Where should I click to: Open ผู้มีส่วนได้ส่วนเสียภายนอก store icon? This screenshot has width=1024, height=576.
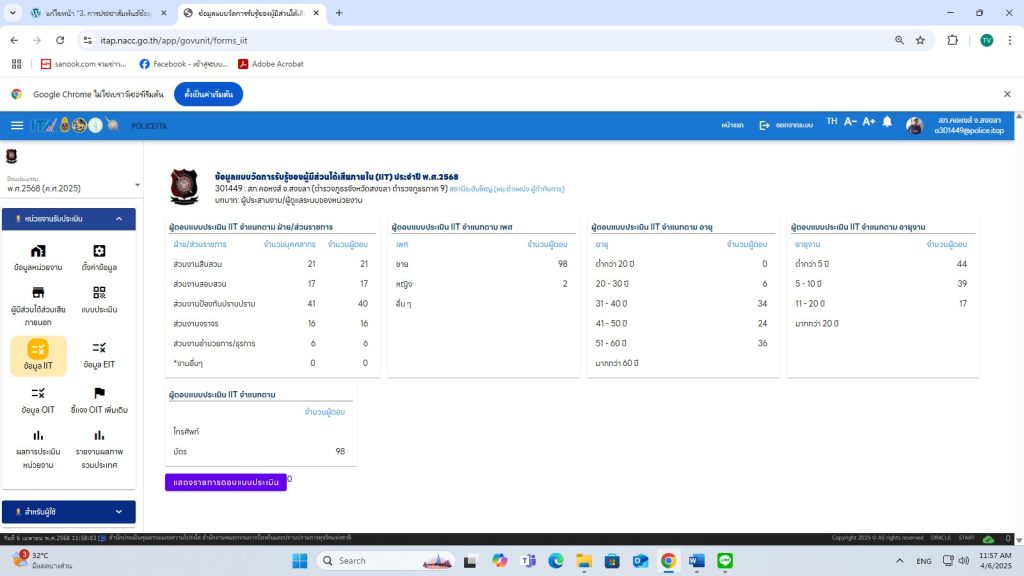click(38, 293)
